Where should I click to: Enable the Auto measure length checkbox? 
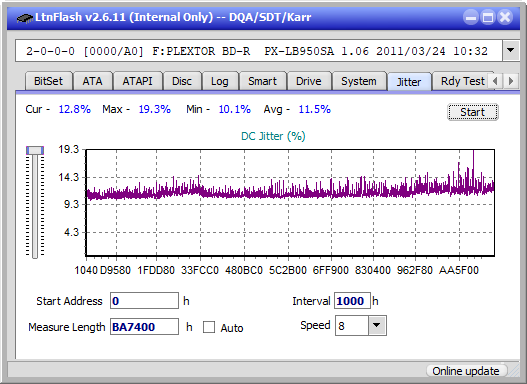pos(209,327)
